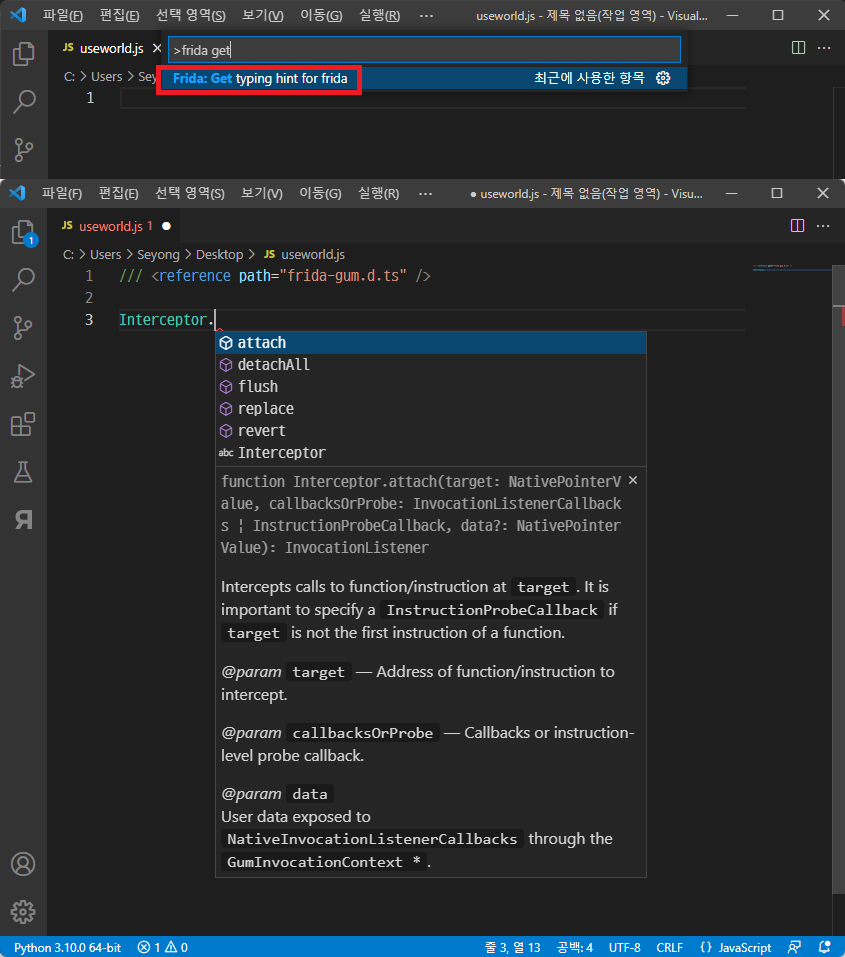The height and width of the screenshot is (957, 845).
Task: Close the Interceptor.attach documentation popup
Action: 632,481
